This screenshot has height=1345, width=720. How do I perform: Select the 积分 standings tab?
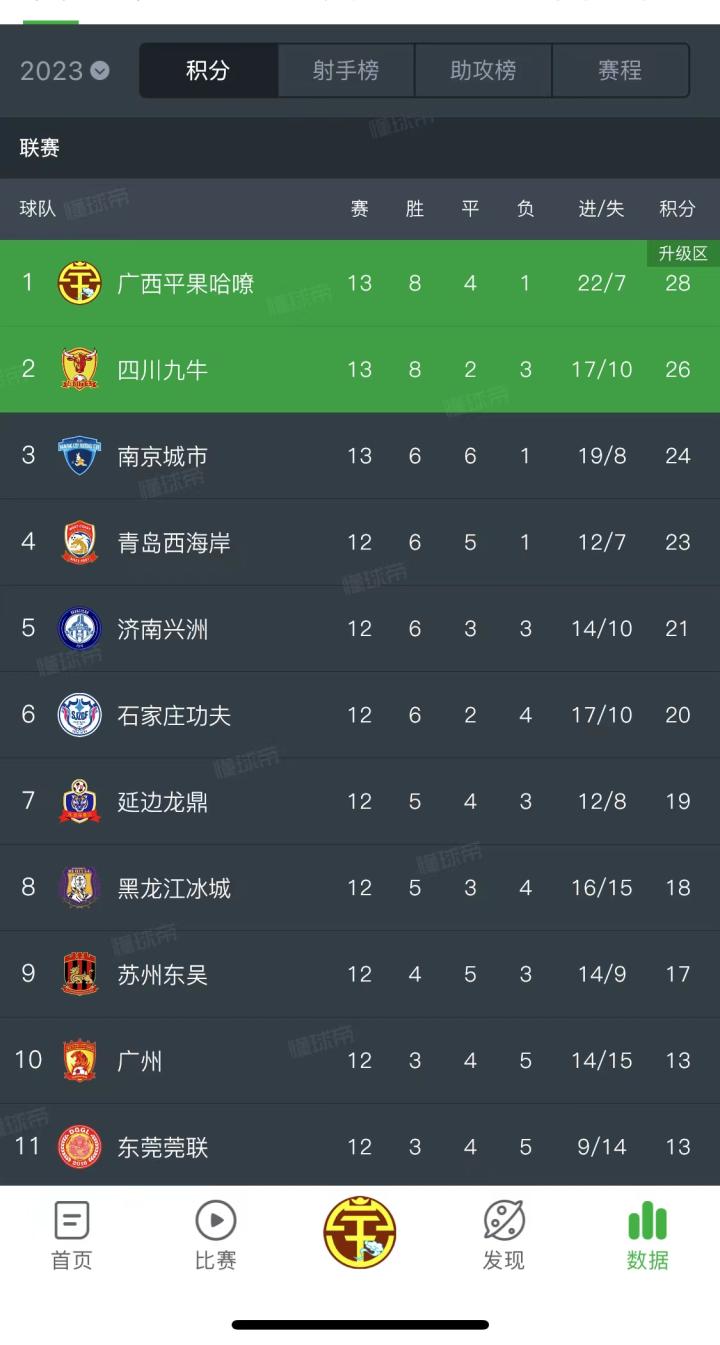(208, 71)
